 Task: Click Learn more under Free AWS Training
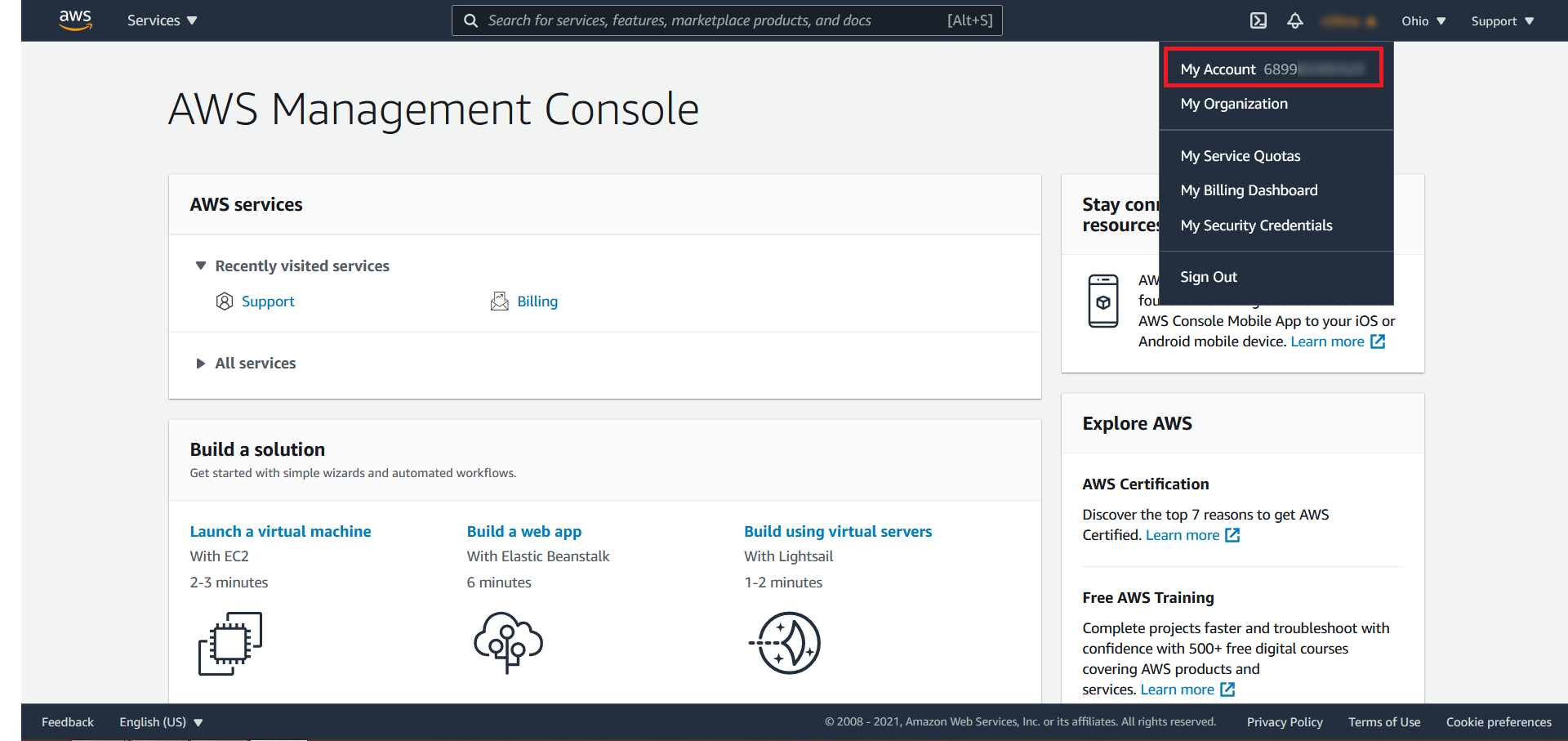click(1177, 690)
